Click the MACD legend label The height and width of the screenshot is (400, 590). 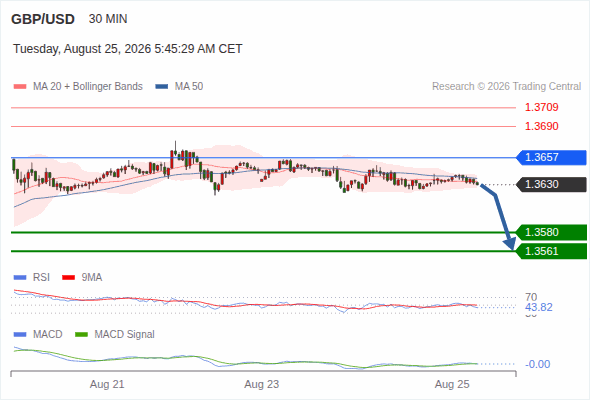tap(48, 335)
